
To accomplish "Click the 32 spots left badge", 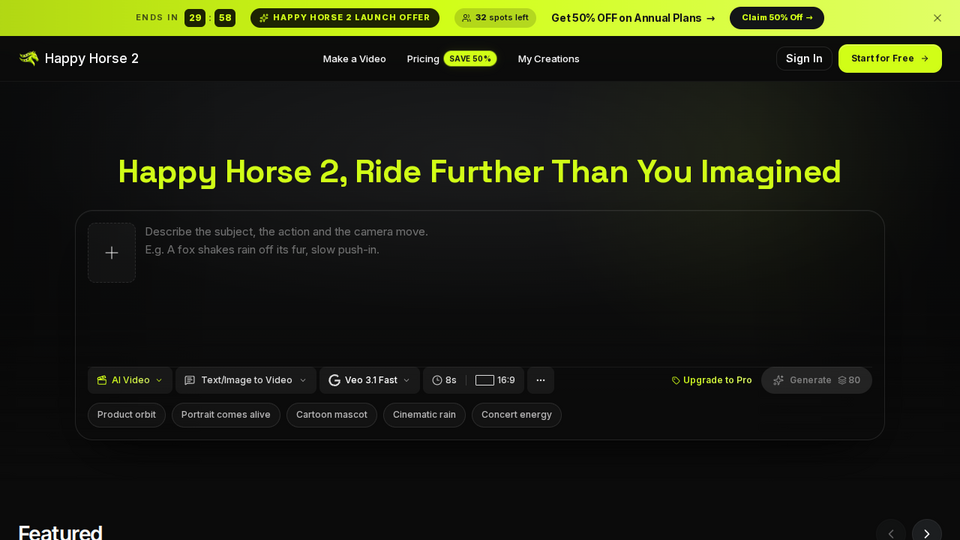I will (x=495, y=18).
